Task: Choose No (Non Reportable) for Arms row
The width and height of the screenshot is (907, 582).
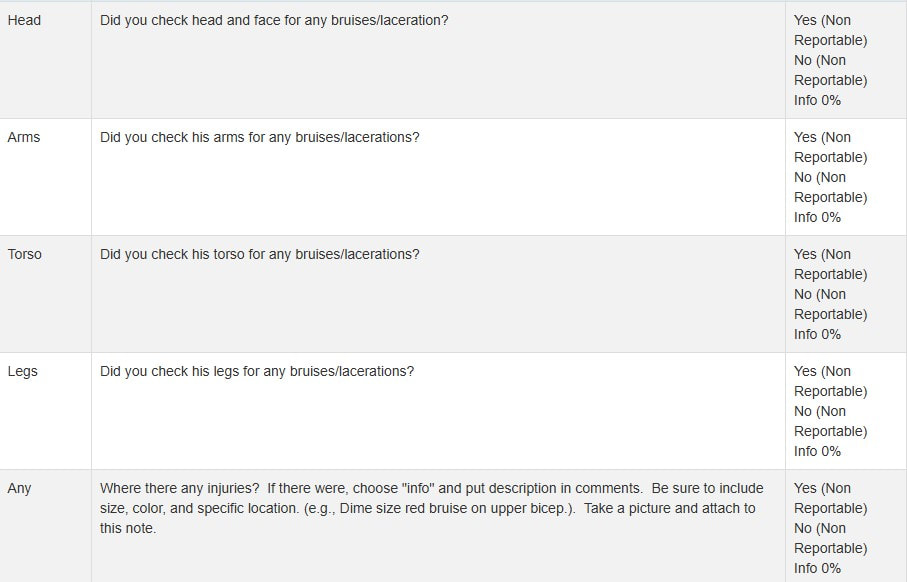Action: coord(830,187)
